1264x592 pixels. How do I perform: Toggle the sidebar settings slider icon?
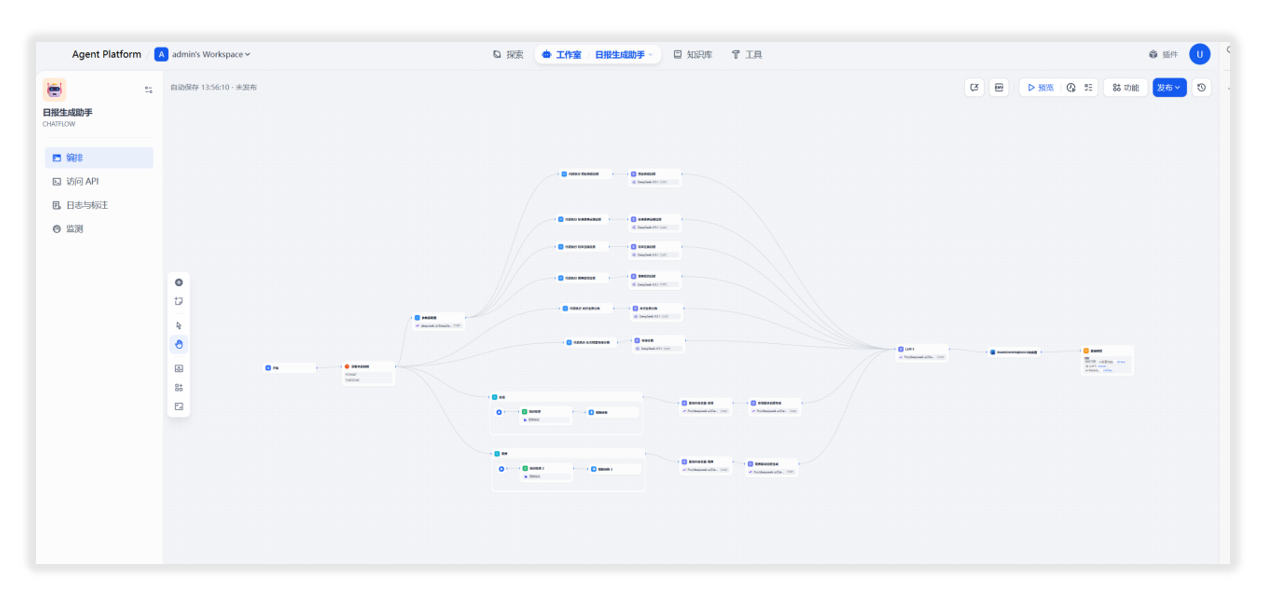[x=148, y=90]
